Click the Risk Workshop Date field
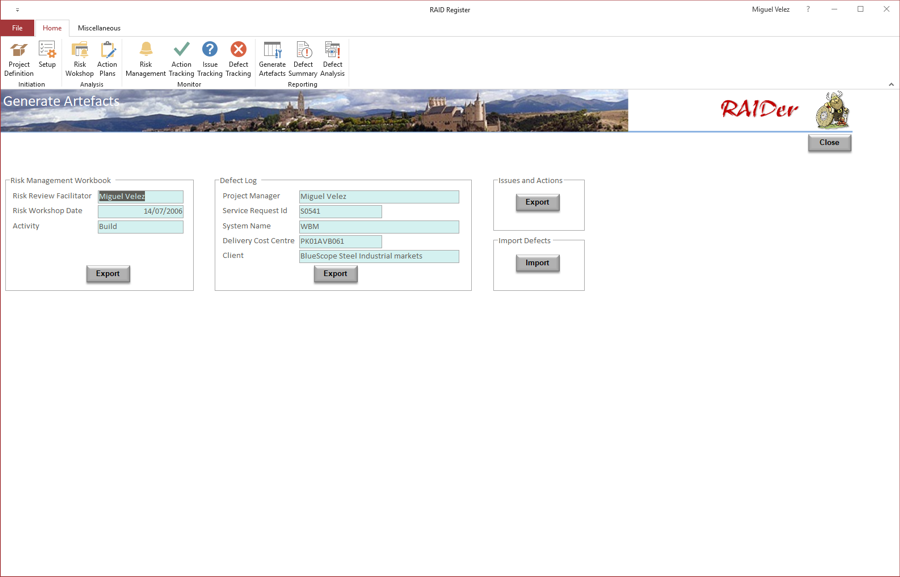Screen dimensions: 900x577 coord(141,211)
